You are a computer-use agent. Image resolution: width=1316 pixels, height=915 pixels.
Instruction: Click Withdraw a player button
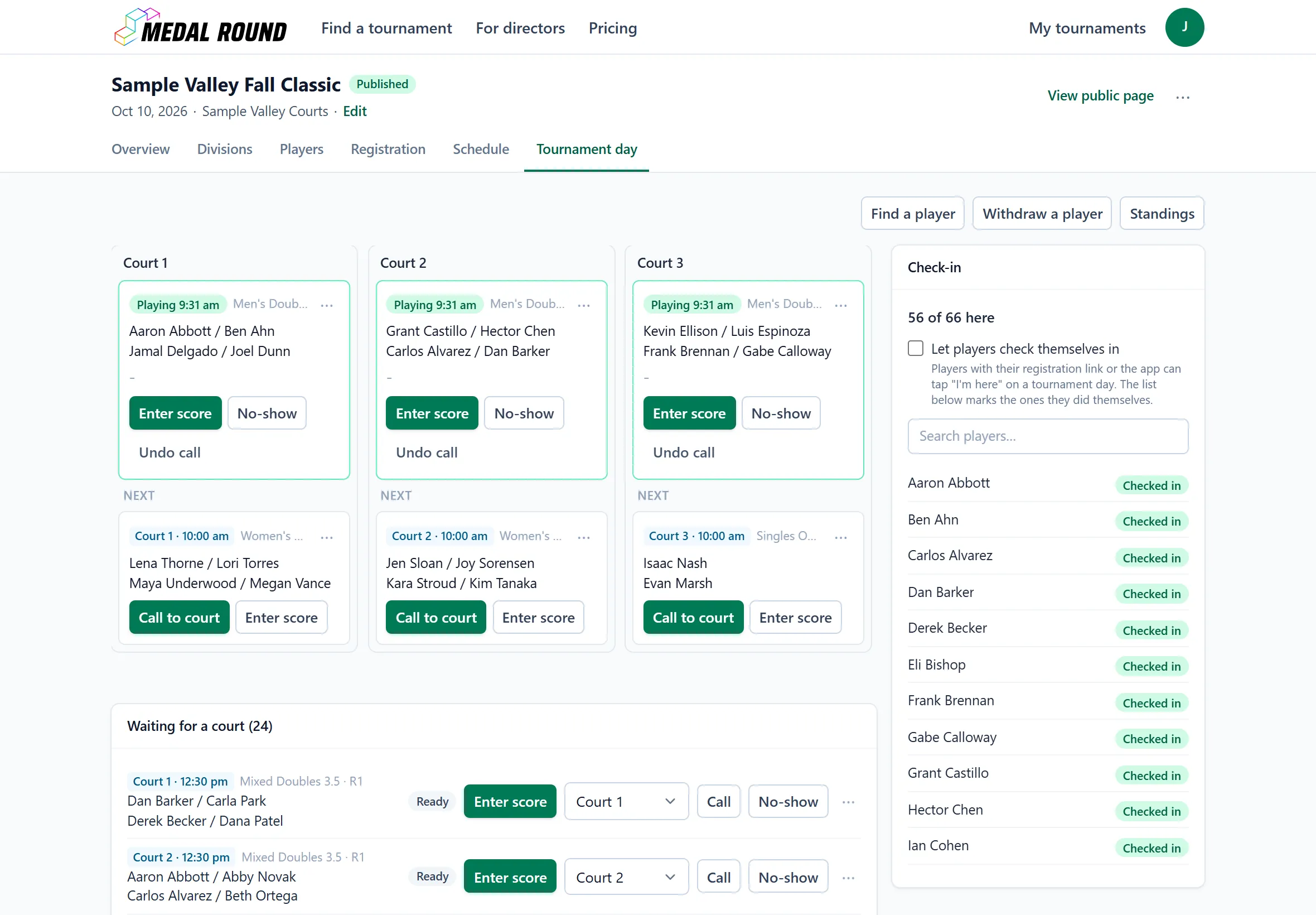coord(1042,213)
